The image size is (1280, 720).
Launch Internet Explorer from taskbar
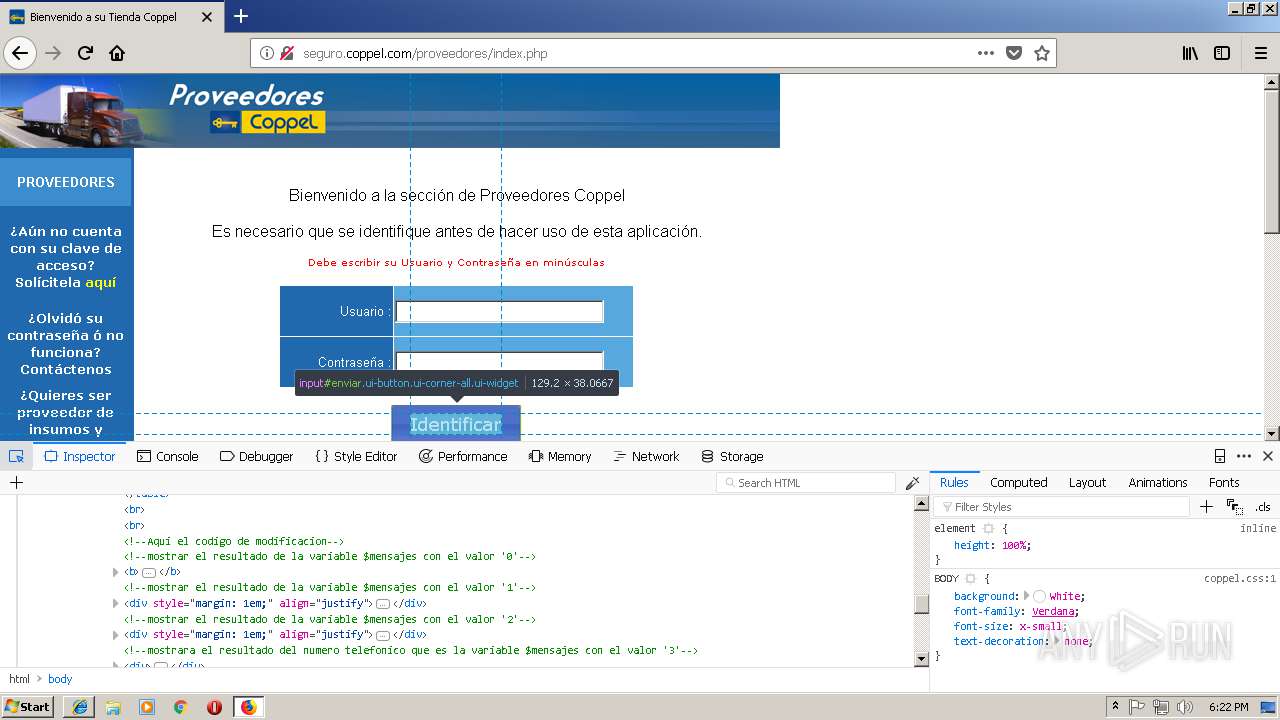point(79,706)
